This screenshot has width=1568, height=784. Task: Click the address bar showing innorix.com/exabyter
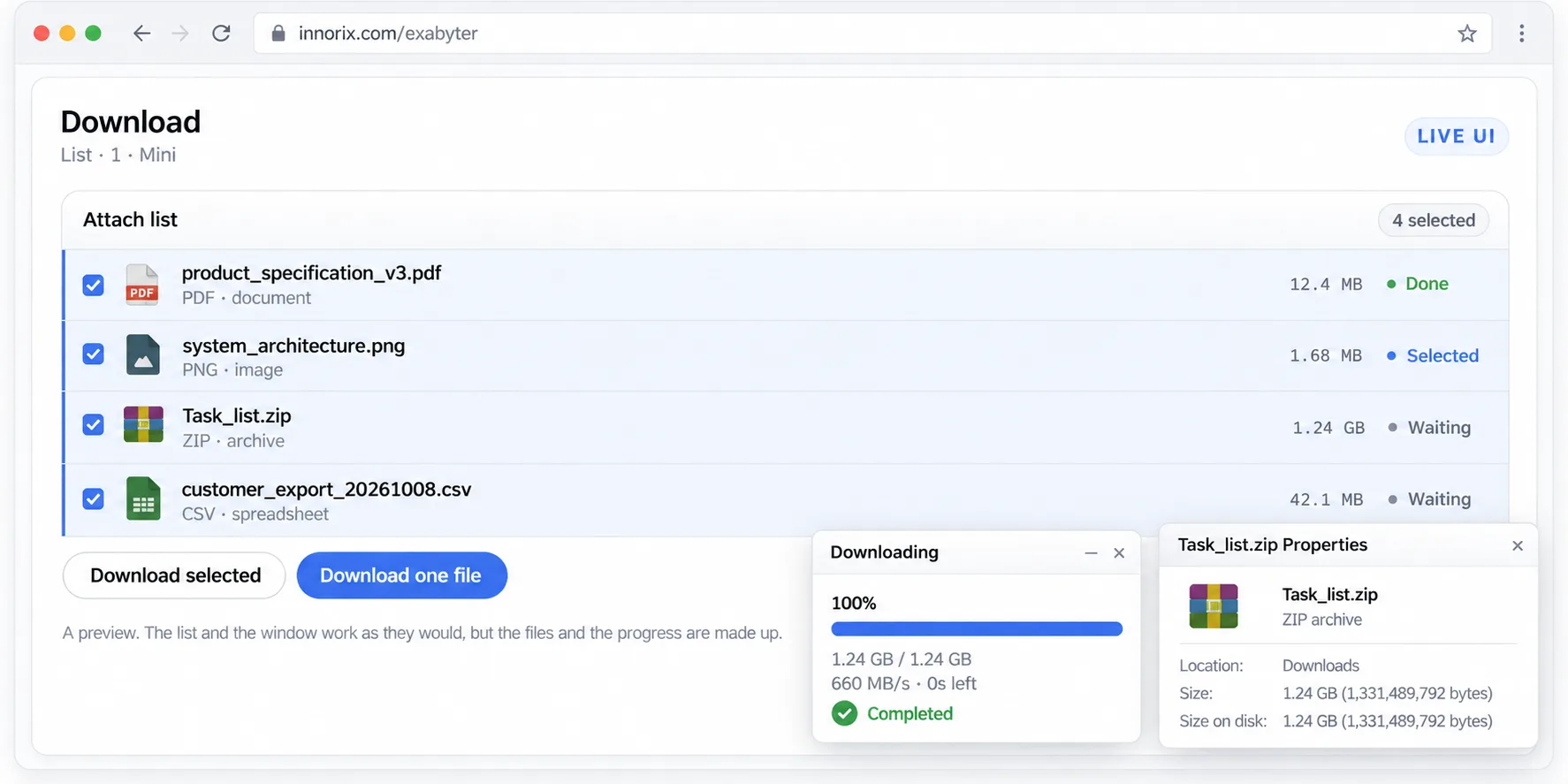click(x=872, y=34)
